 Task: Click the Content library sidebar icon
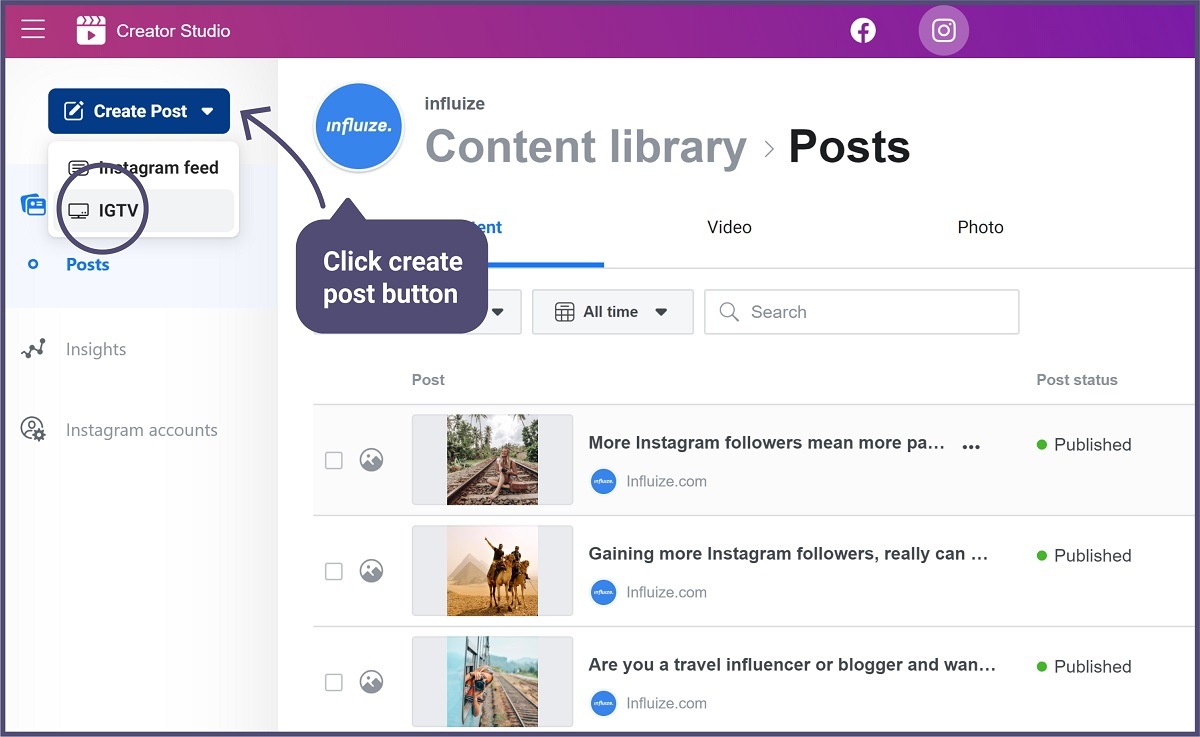(x=33, y=205)
